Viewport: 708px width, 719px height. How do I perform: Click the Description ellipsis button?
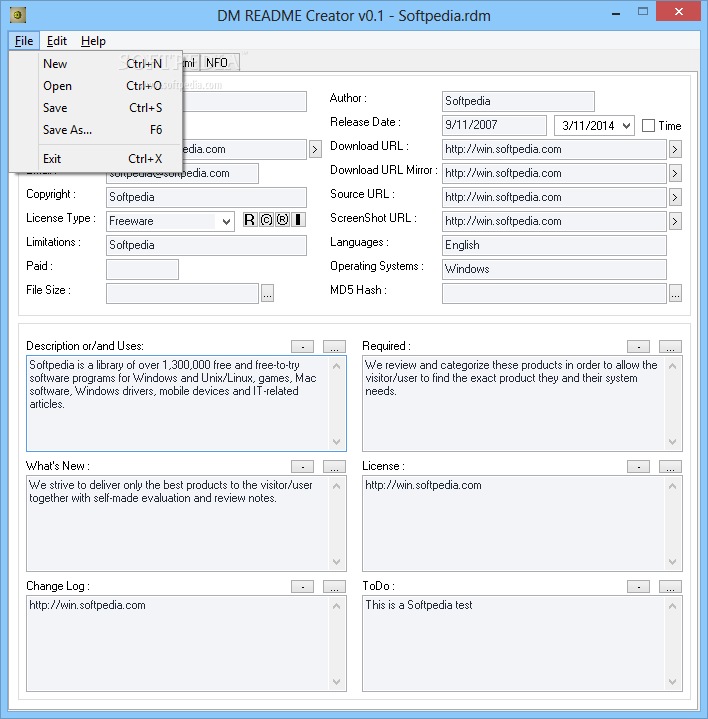click(334, 346)
